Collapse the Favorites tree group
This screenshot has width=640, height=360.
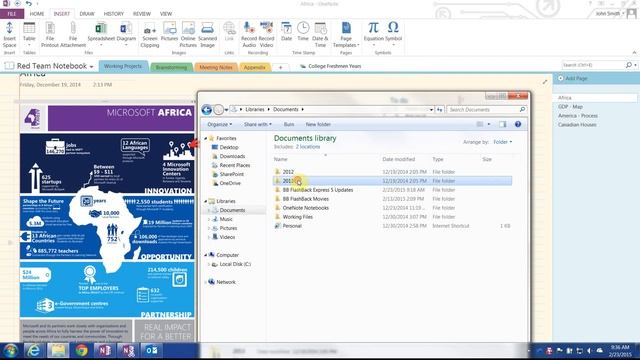click(x=206, y=138)
